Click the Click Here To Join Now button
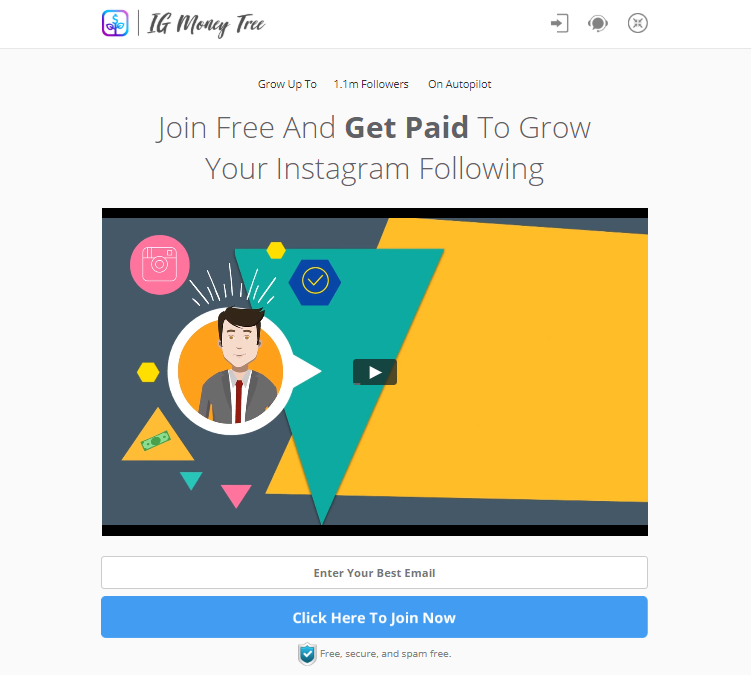751x675 pixels. tap(374, 617)
